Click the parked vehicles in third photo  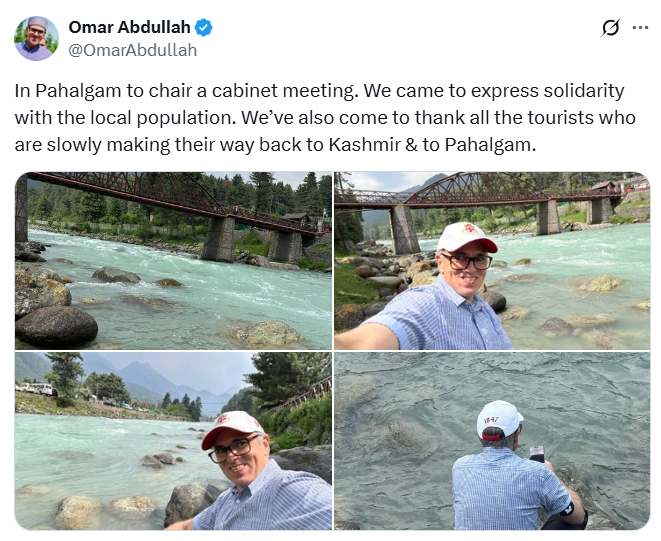(x=36, y=388)
